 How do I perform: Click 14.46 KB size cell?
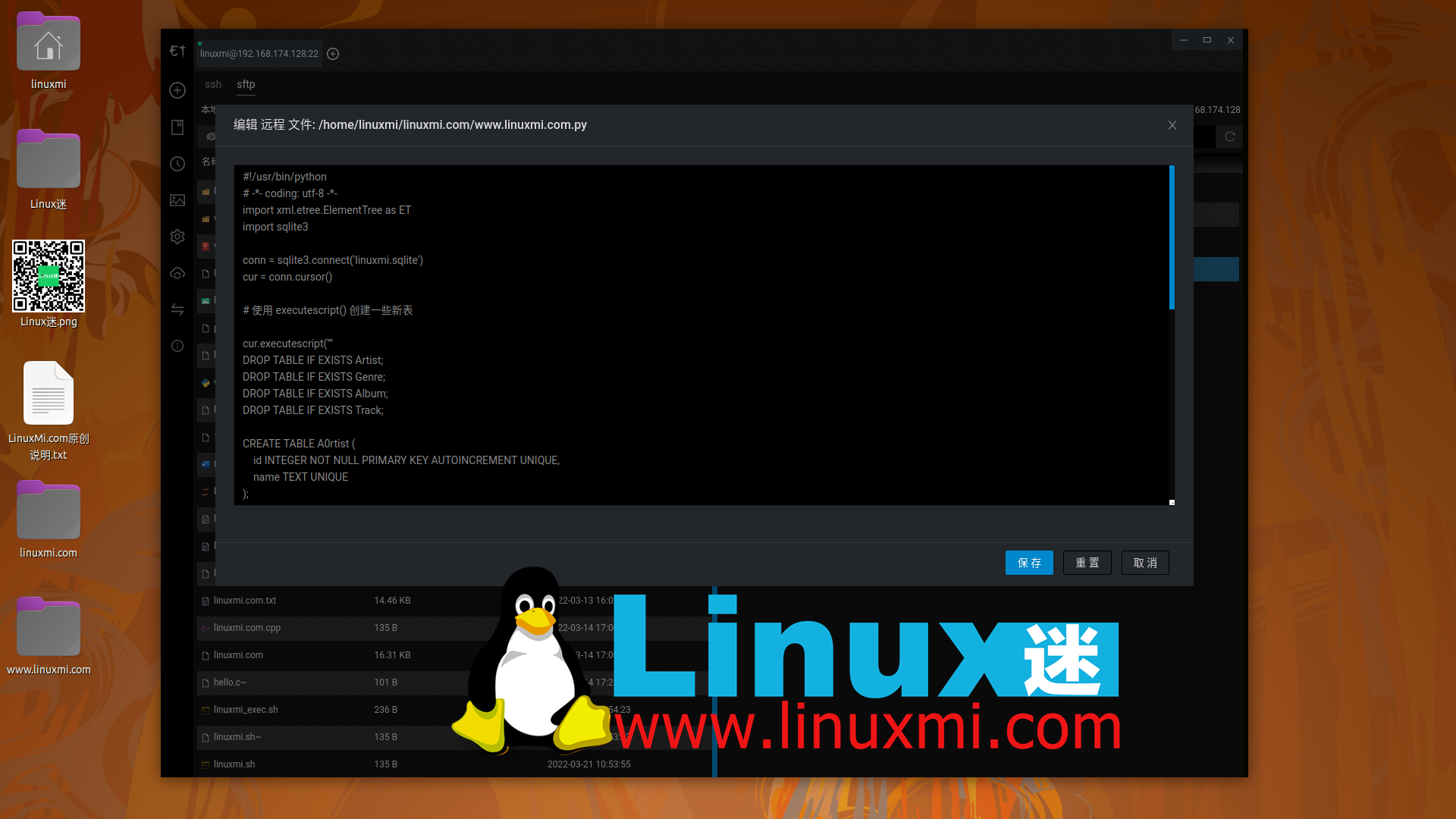tap(392, 601)
